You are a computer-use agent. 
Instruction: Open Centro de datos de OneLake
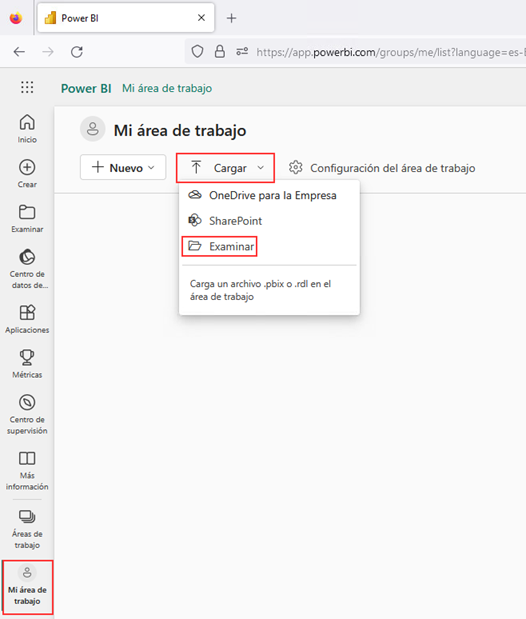pyautogui.click(x=27, y=268)
